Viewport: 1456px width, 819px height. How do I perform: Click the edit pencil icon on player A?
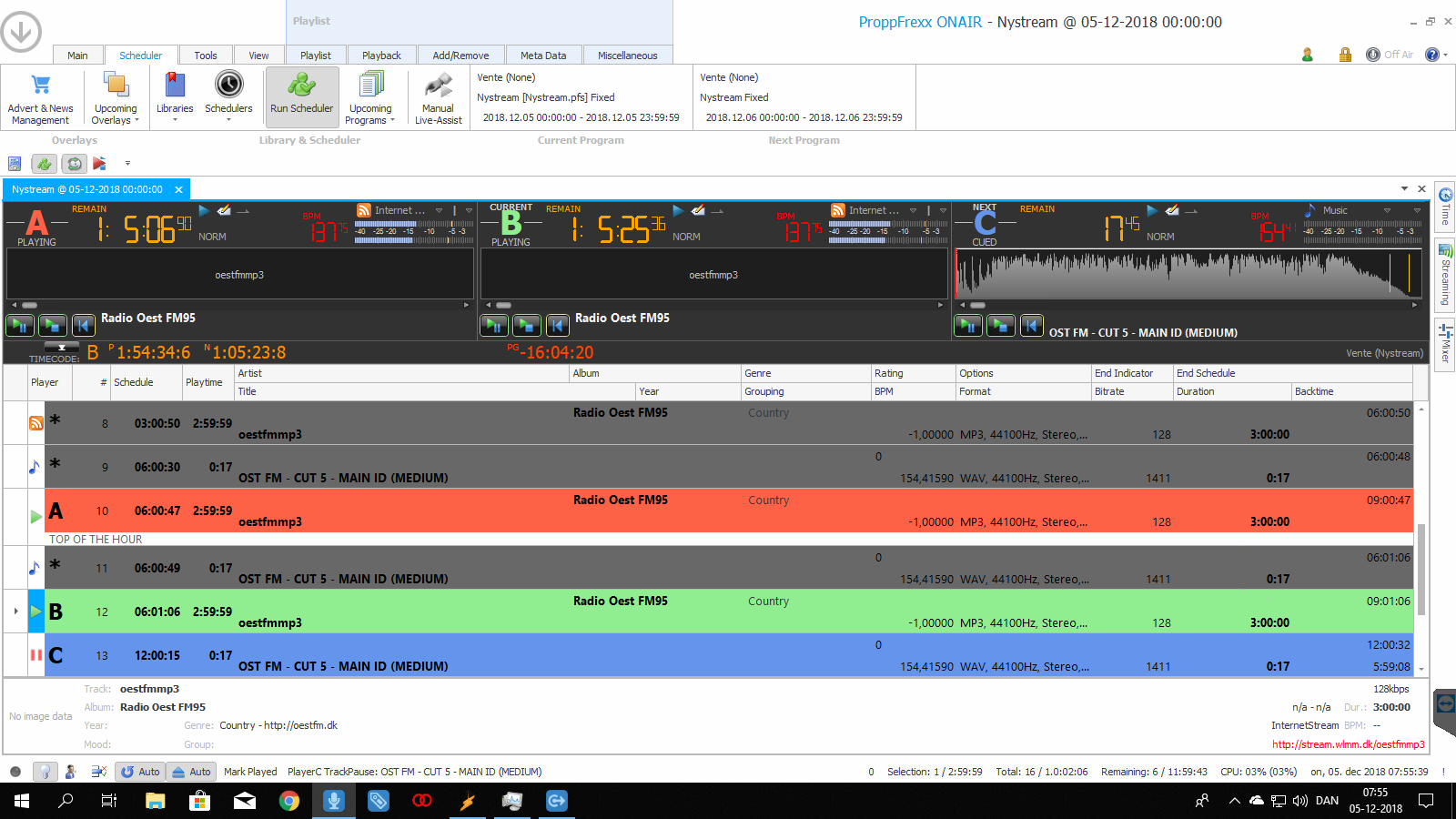click(x=224, y=210)
